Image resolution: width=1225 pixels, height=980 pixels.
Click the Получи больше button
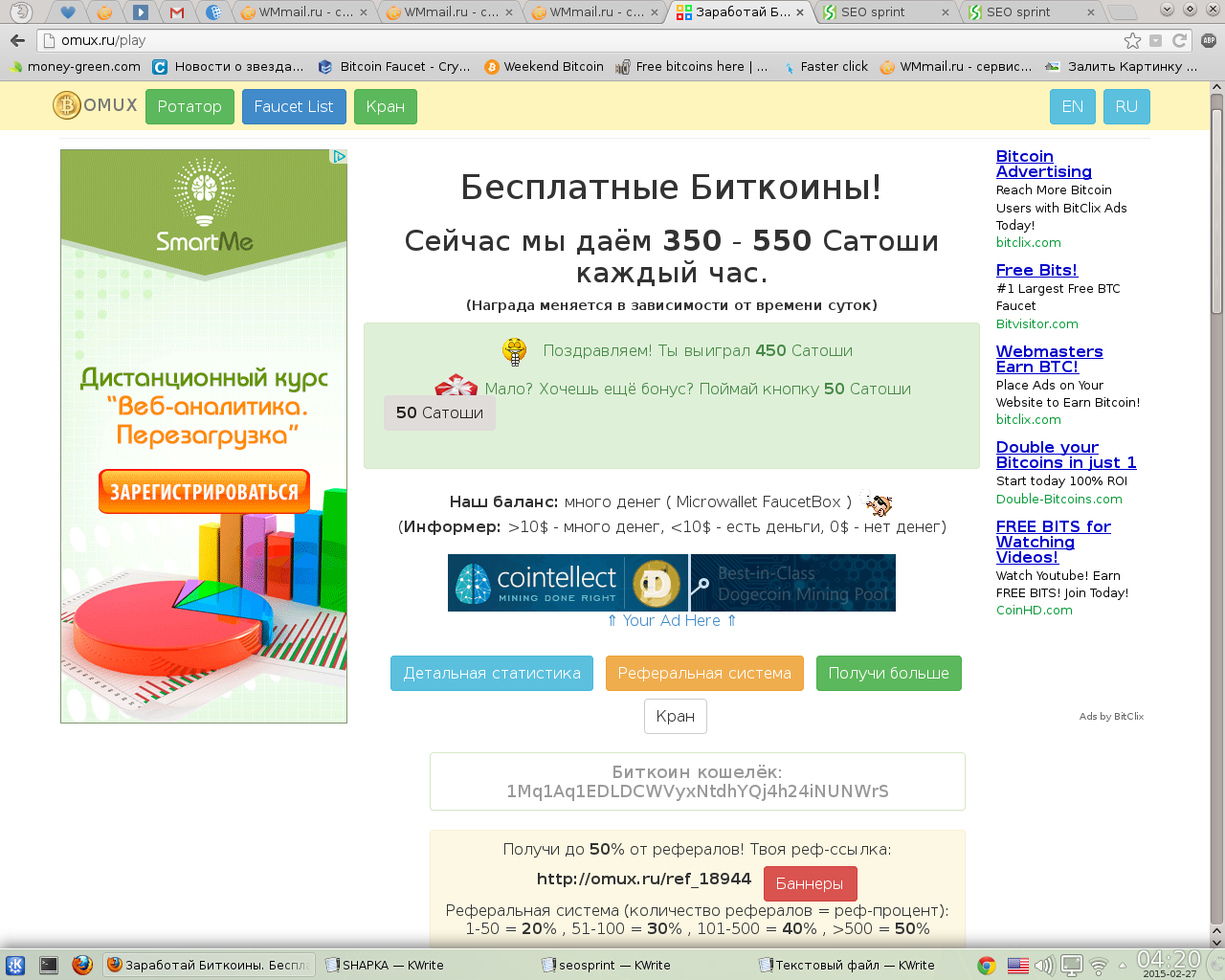tap(889, 673)
